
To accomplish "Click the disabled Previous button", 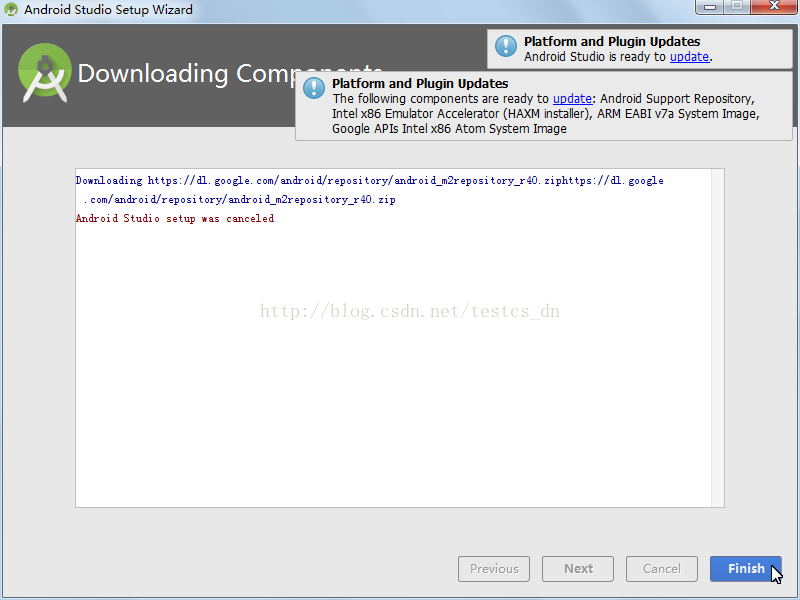I will click(x=493, y=568).
